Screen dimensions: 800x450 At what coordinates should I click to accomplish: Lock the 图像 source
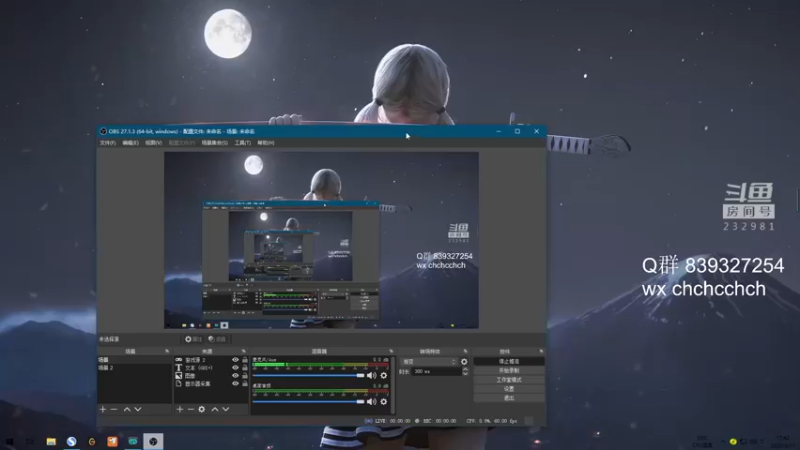pos(245,376)
